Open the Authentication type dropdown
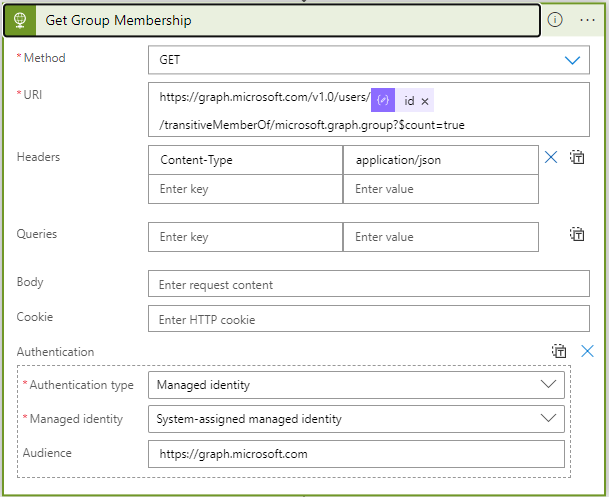Viewport: 609px width, 497px height. (547, 384)
